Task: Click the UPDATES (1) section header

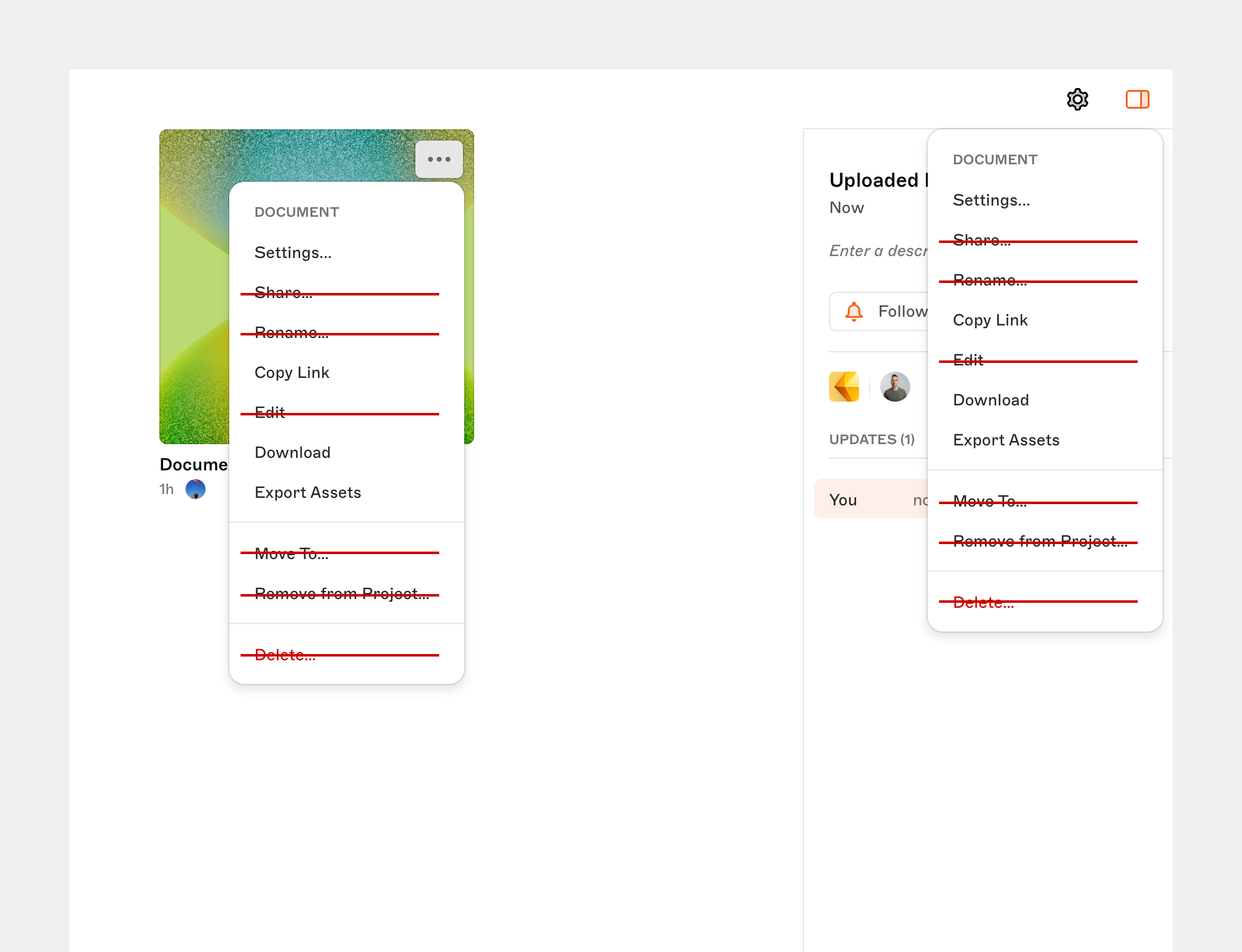Action: tap(872, 439)
